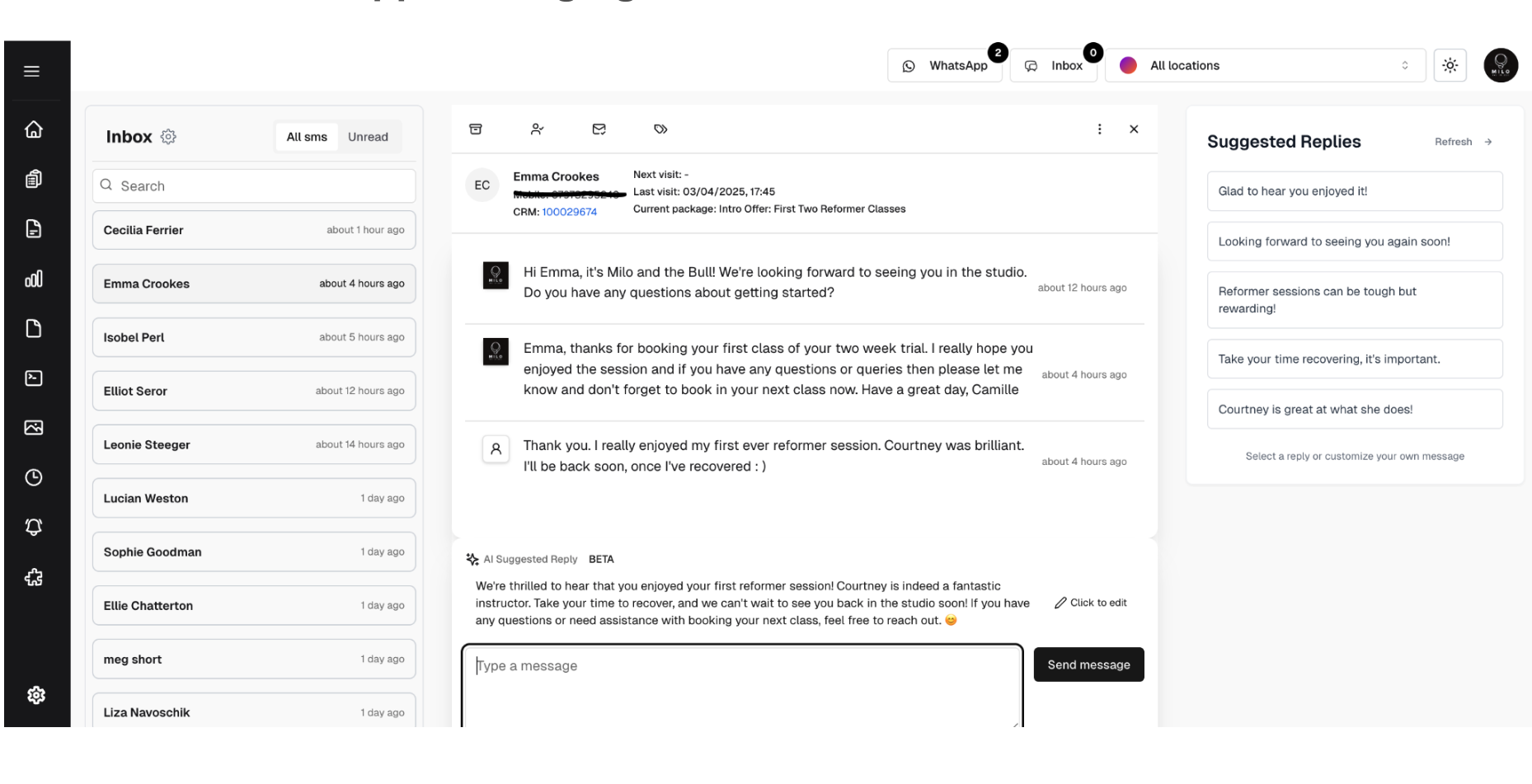Screen dimensions: 1532x784
Task: Click the All locations gradient color circle
Action: 1128,66
